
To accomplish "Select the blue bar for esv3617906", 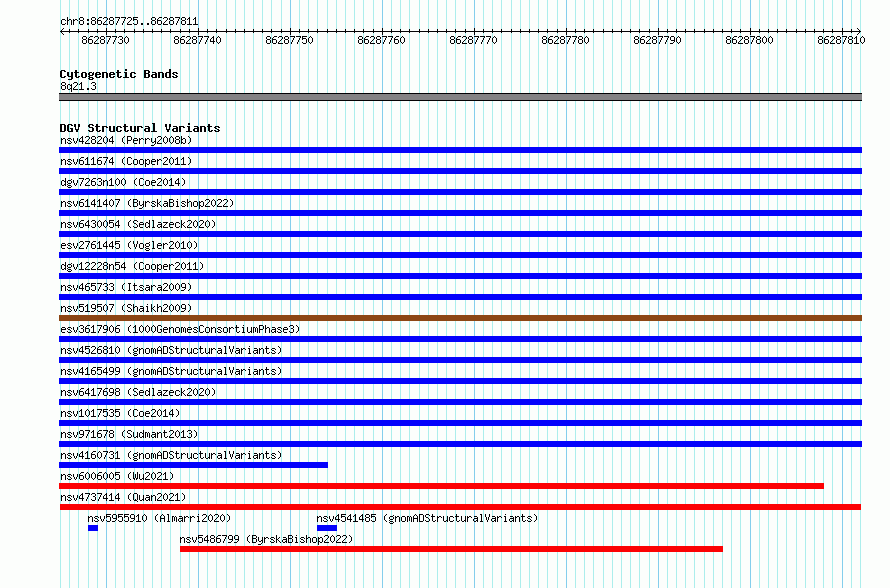I will point(460,339).
